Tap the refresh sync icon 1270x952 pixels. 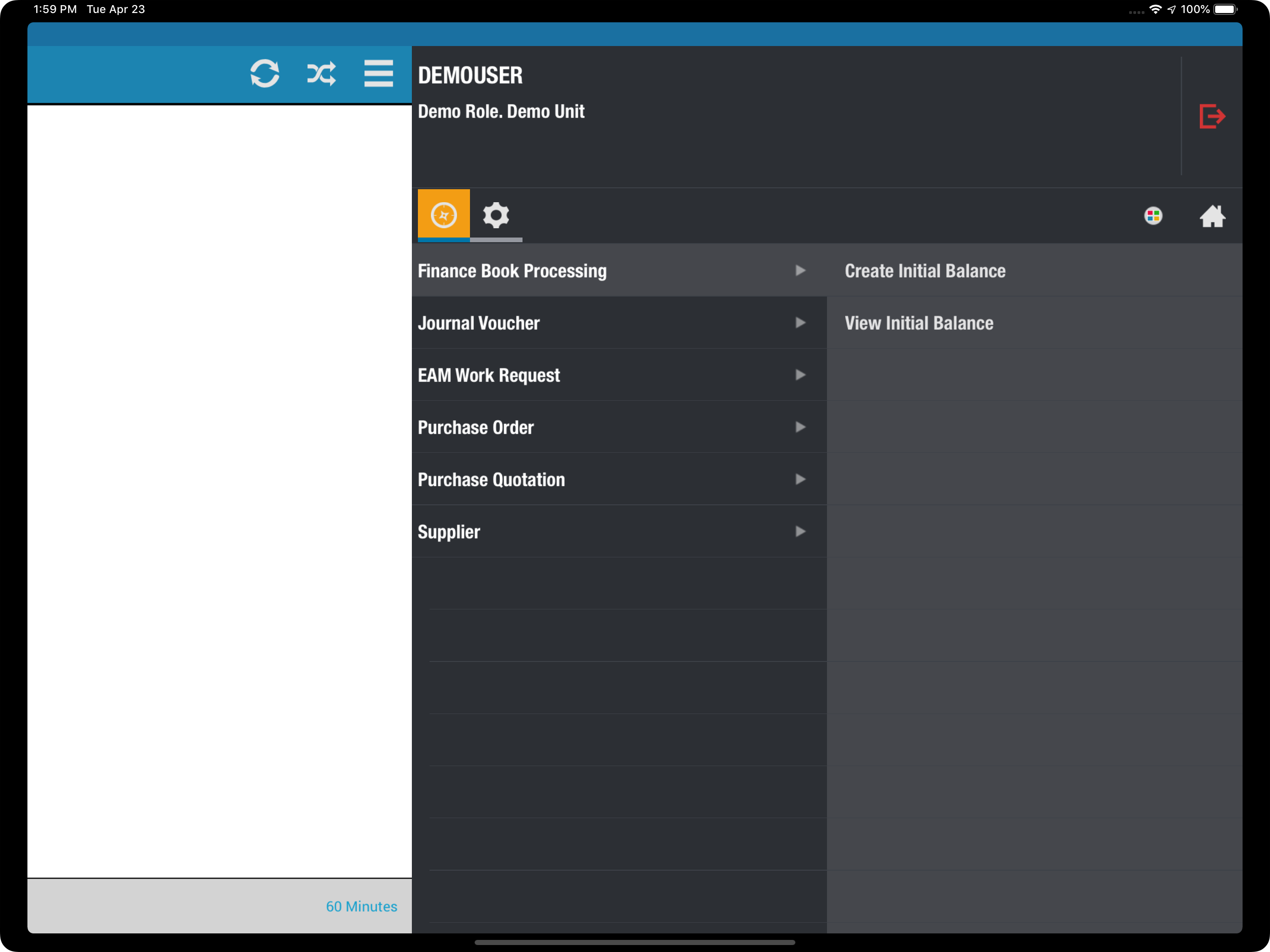[265, 73]
